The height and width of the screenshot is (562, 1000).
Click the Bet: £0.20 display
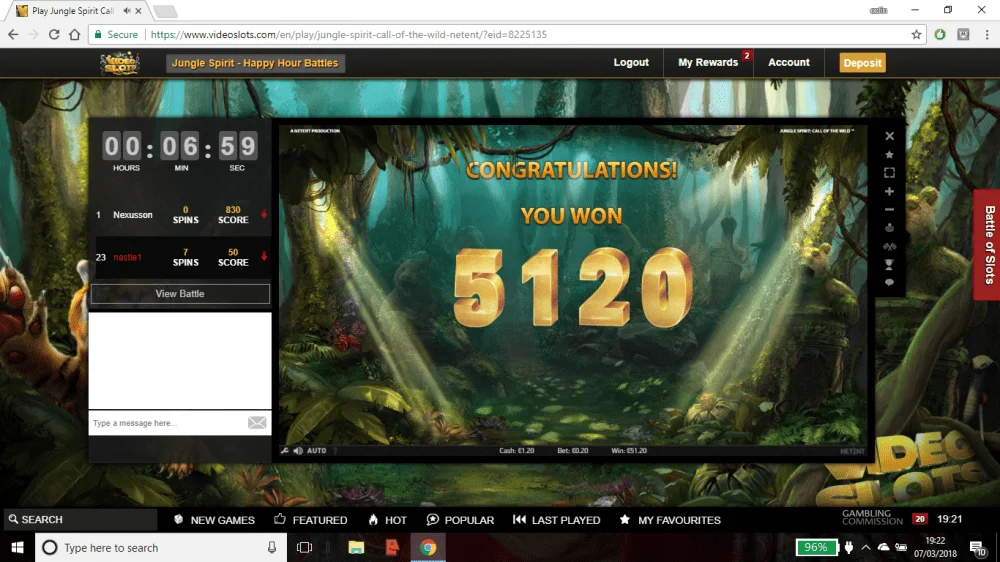[x=573, y=450]
